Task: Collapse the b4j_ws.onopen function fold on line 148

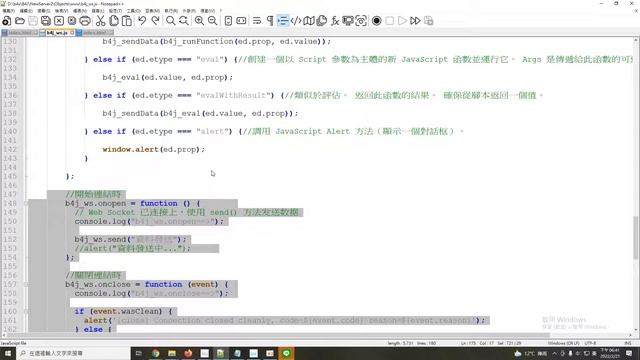Action: point(26,203)
